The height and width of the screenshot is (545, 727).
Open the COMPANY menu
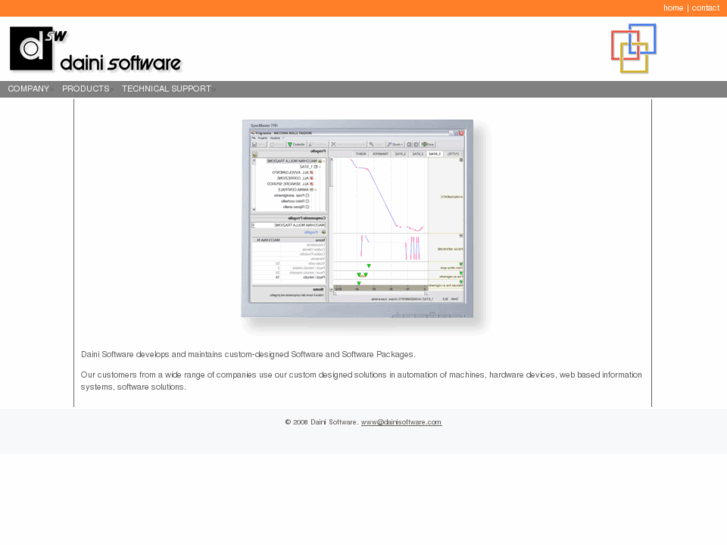click(x=28, y=89)
